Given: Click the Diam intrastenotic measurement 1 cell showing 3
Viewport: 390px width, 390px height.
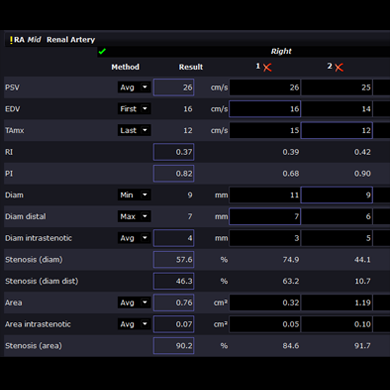Looking at the screenshot, I should [265, 238].
